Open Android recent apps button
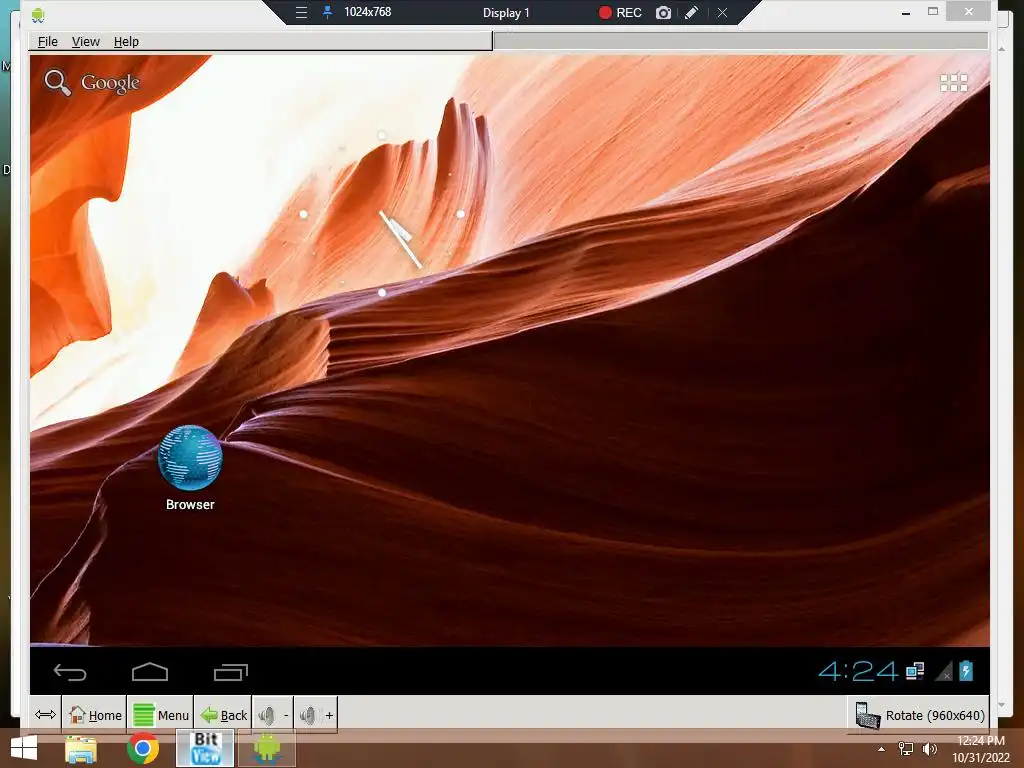The width and height of the screenshot is (1024, 768). click(x=231, y=671)
